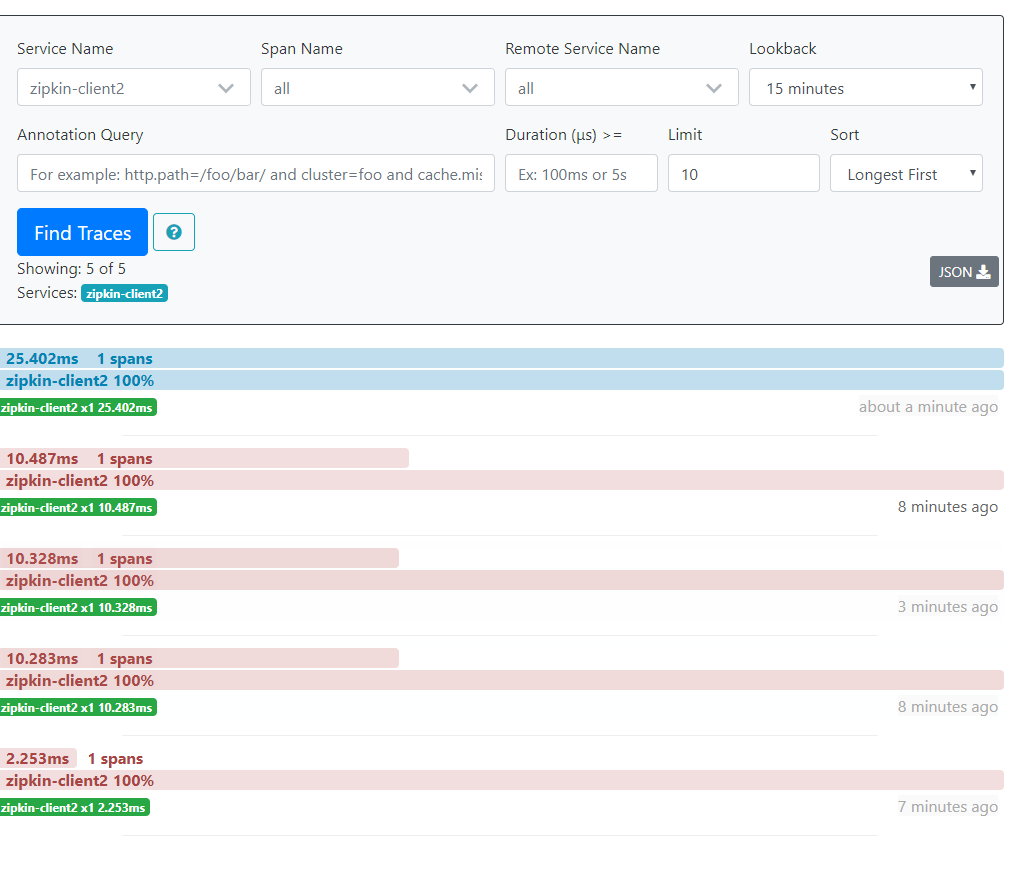
Task: Click the green zipkin-client2 x1 10.487ms badge
Action: click(x=78, y=508)
